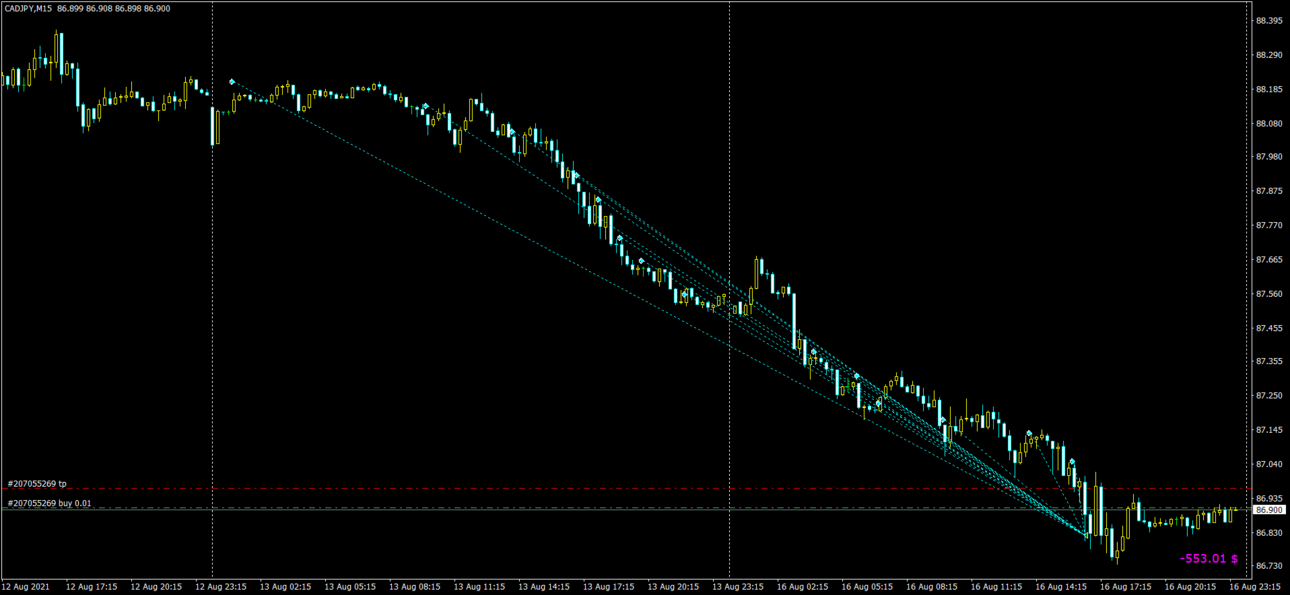The width and height of the screenshot is (1290, 595).
Task: Click the -553.01 $ profit readout
Action: click(1209, 559)
